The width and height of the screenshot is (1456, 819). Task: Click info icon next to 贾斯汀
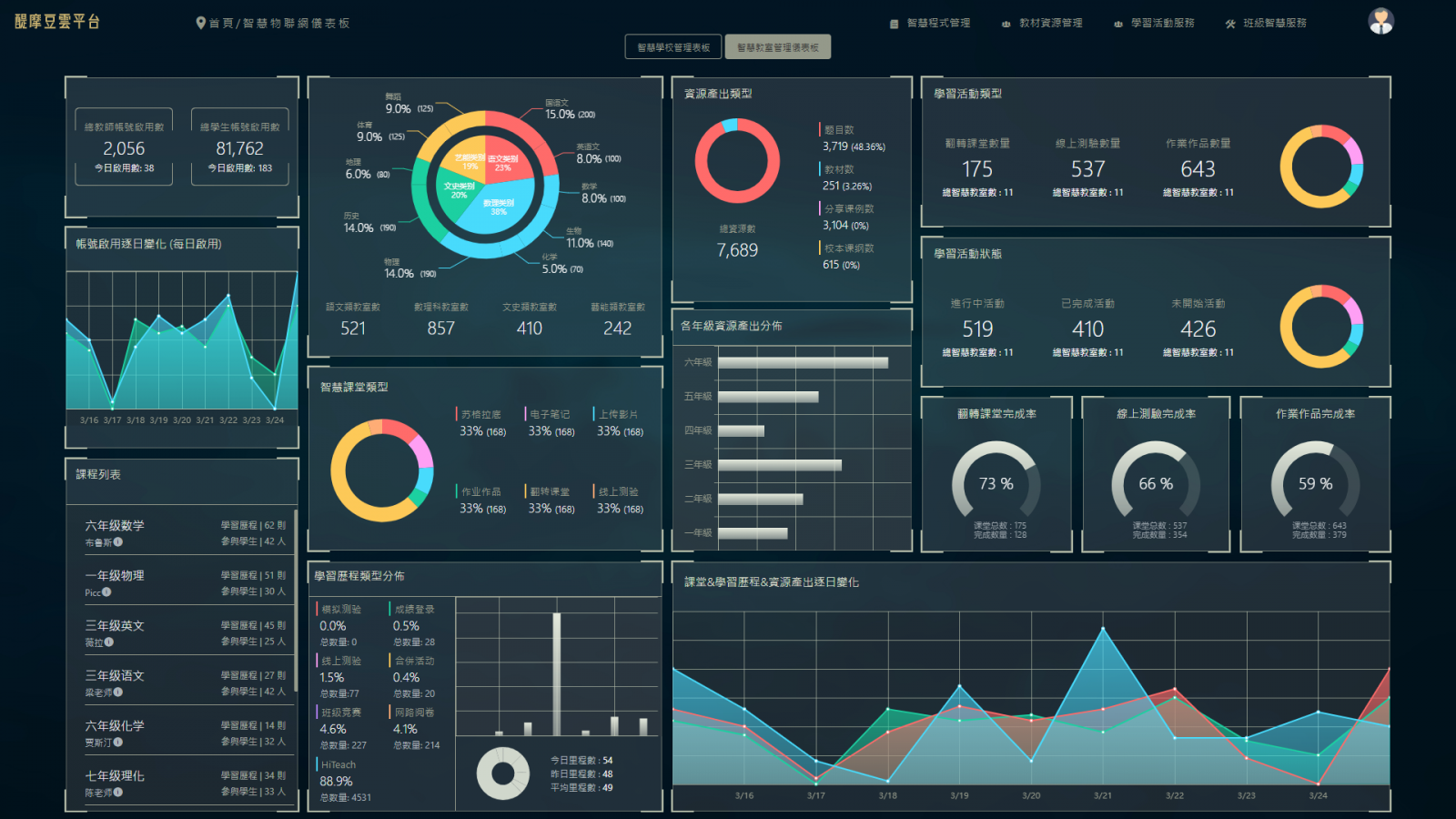[x=118, y=743]
